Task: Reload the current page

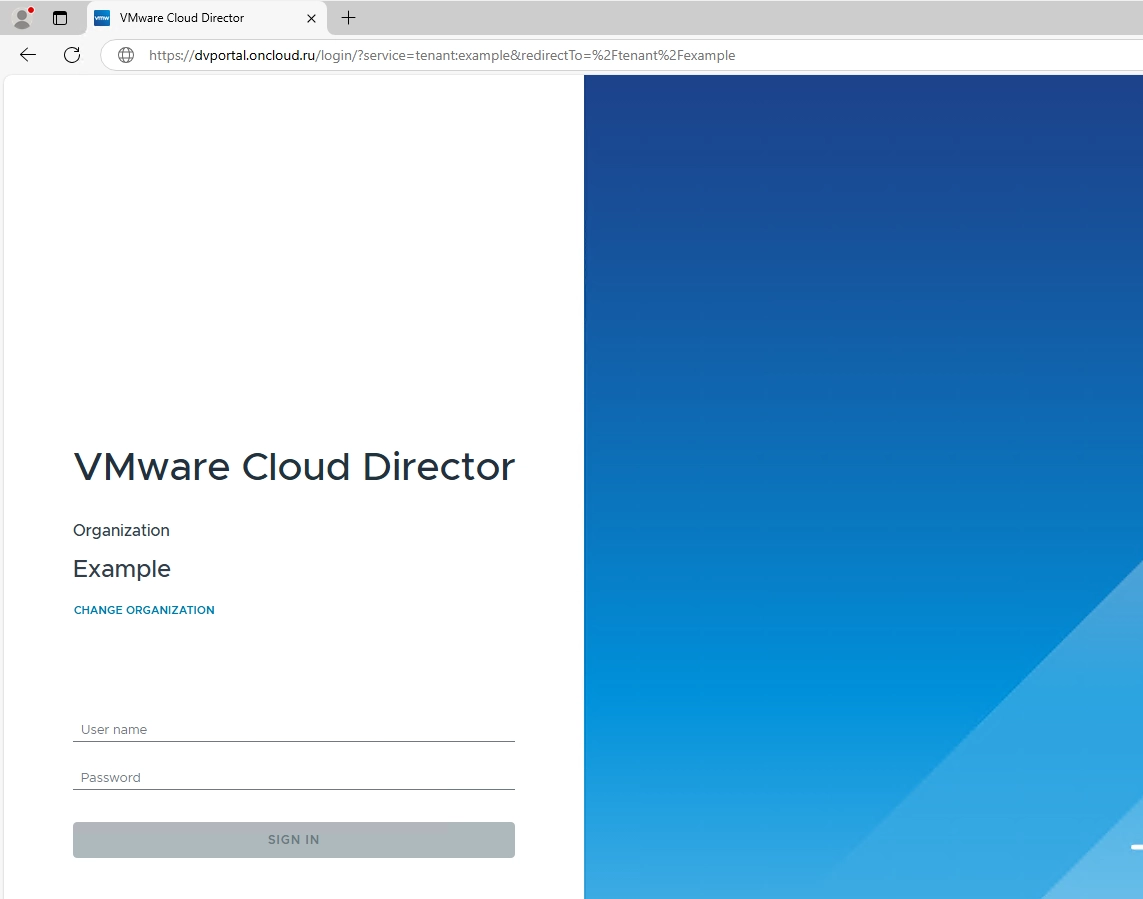Action: coord(71,55)
